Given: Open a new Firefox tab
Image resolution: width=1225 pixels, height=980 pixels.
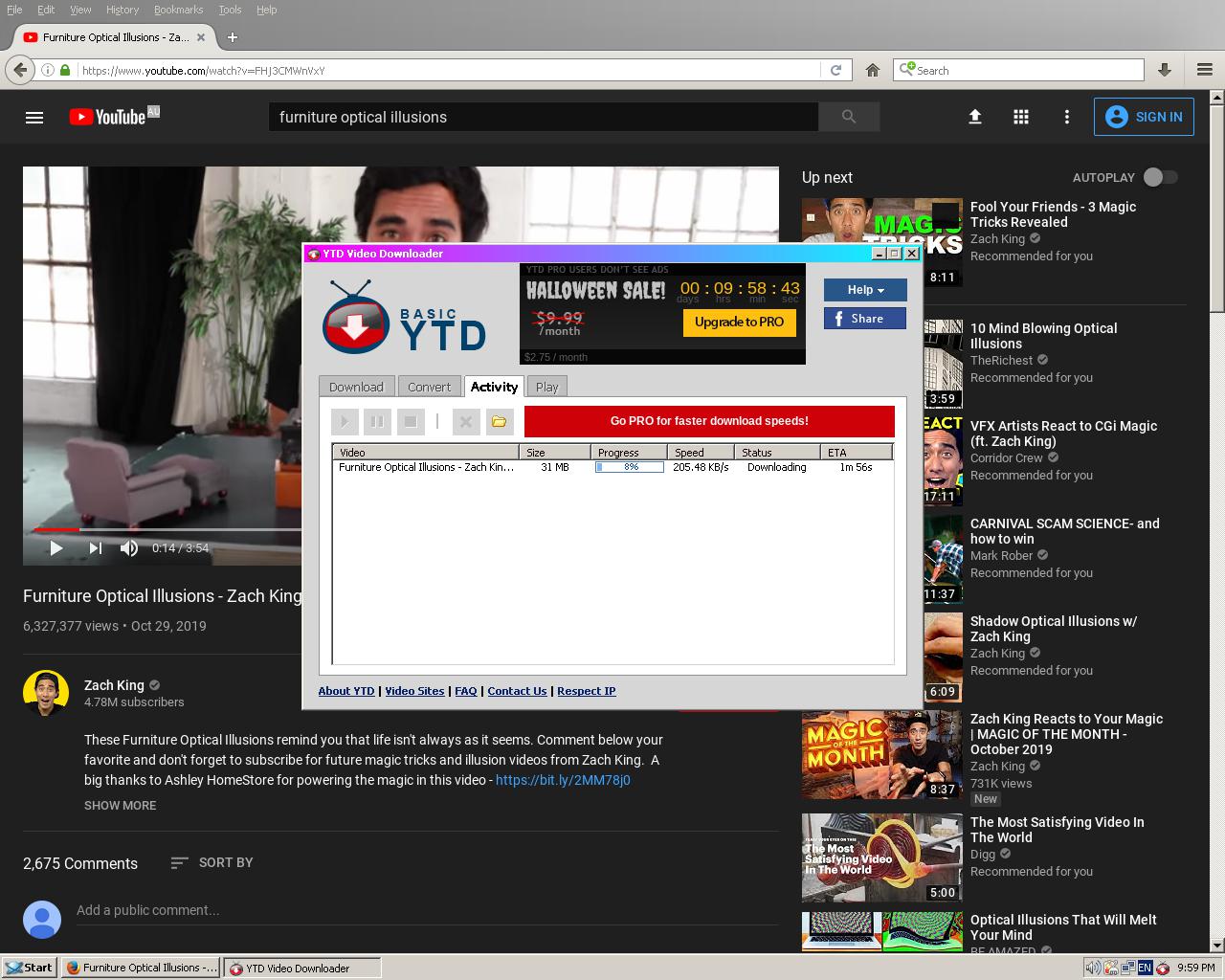Looking at the screenshot, I should pos(232,37).
